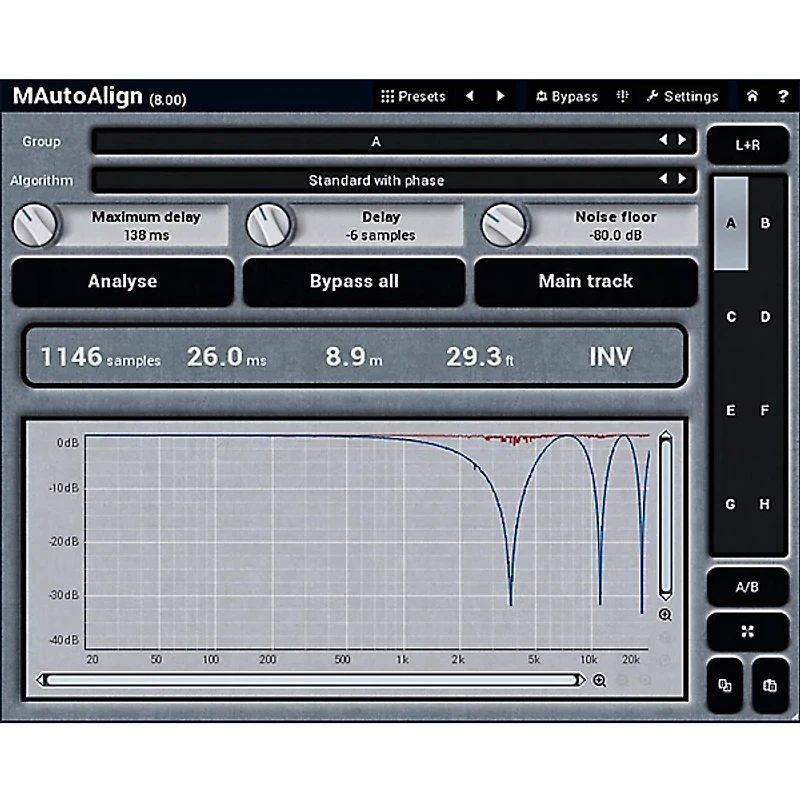Open help with the question mark icon
The image size is (800, 800).
[780, 97]
